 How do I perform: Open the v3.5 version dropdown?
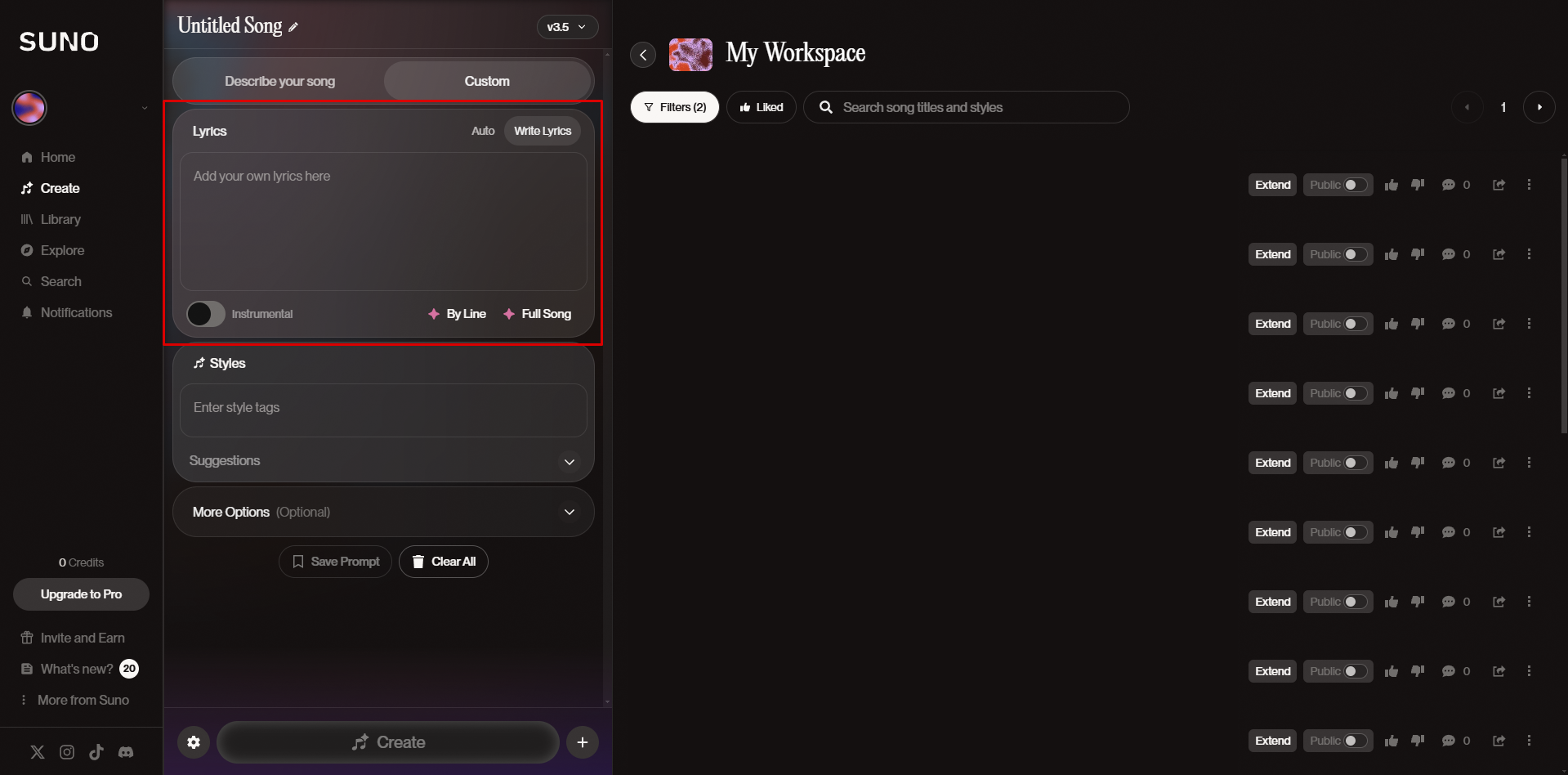(567, 26)
